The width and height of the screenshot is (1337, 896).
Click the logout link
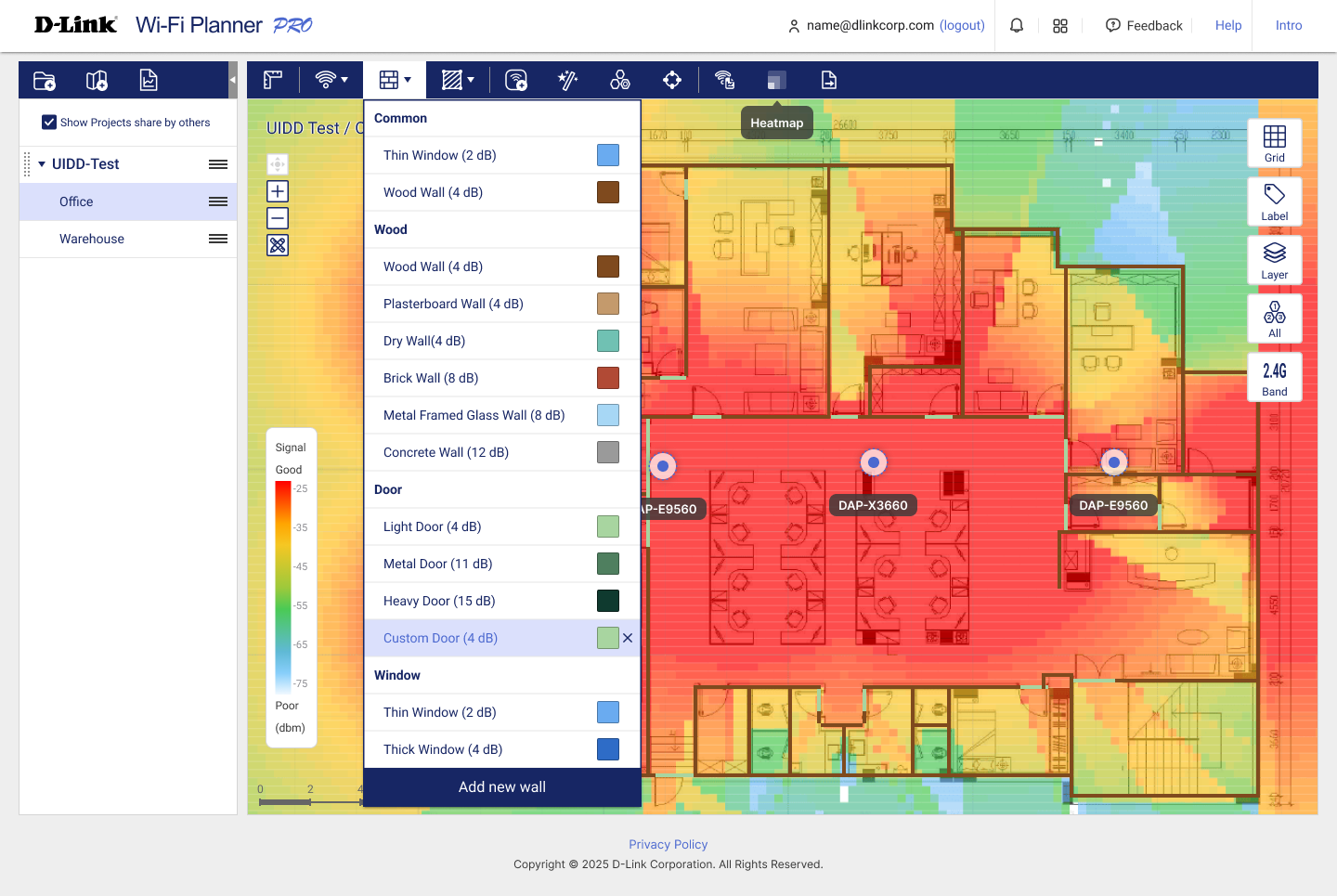pyautogui.click(x=962, y=25)
